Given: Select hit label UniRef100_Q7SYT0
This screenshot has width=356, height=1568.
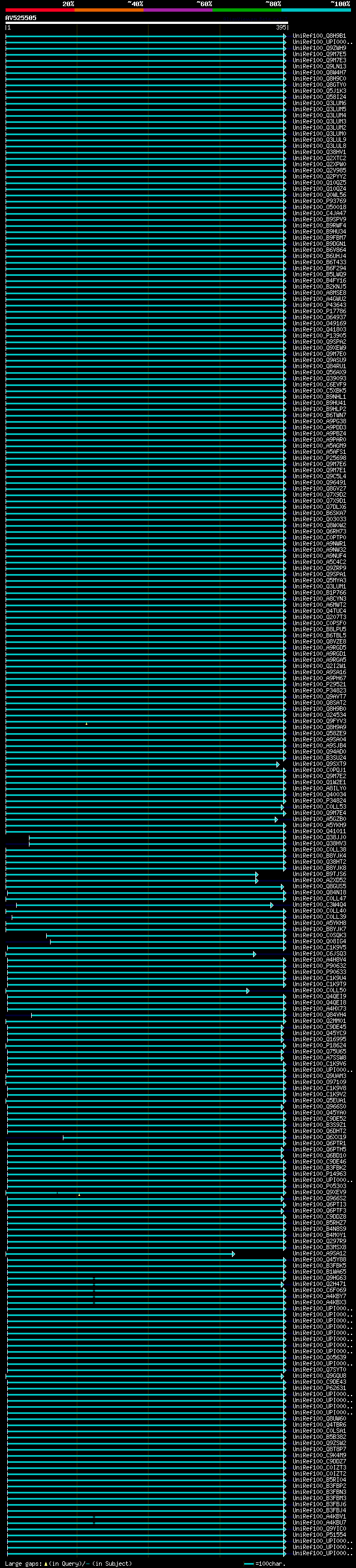Looking at the screenshot, I should point(319,1369).
